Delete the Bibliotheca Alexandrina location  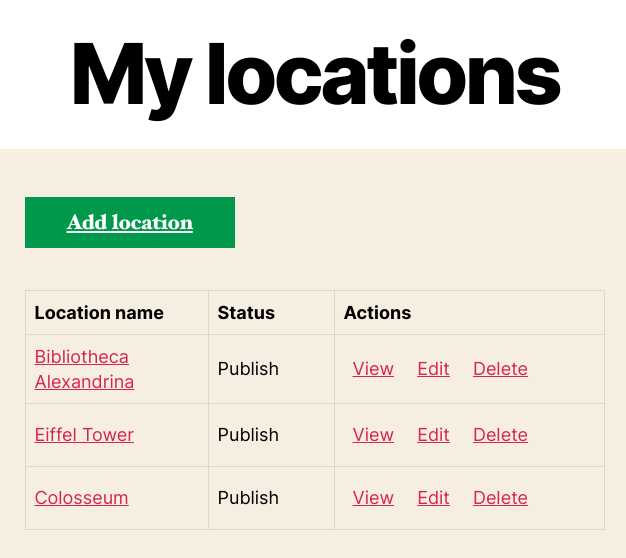tap(500, 369)
